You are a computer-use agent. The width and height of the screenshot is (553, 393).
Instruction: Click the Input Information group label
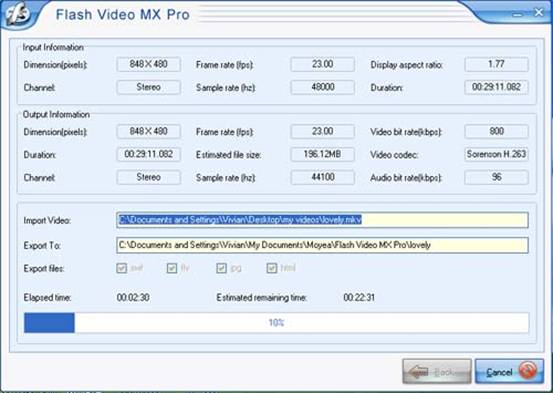pyautogui.click(x=53, y=47)
